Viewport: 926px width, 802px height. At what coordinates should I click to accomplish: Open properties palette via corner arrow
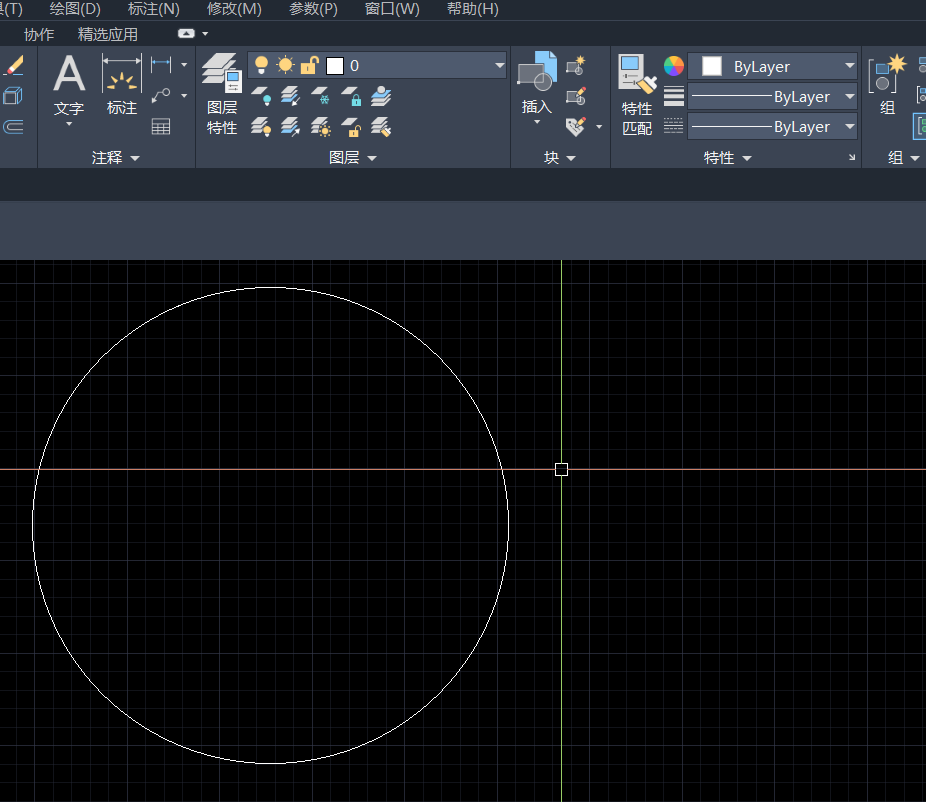point(852,157)
